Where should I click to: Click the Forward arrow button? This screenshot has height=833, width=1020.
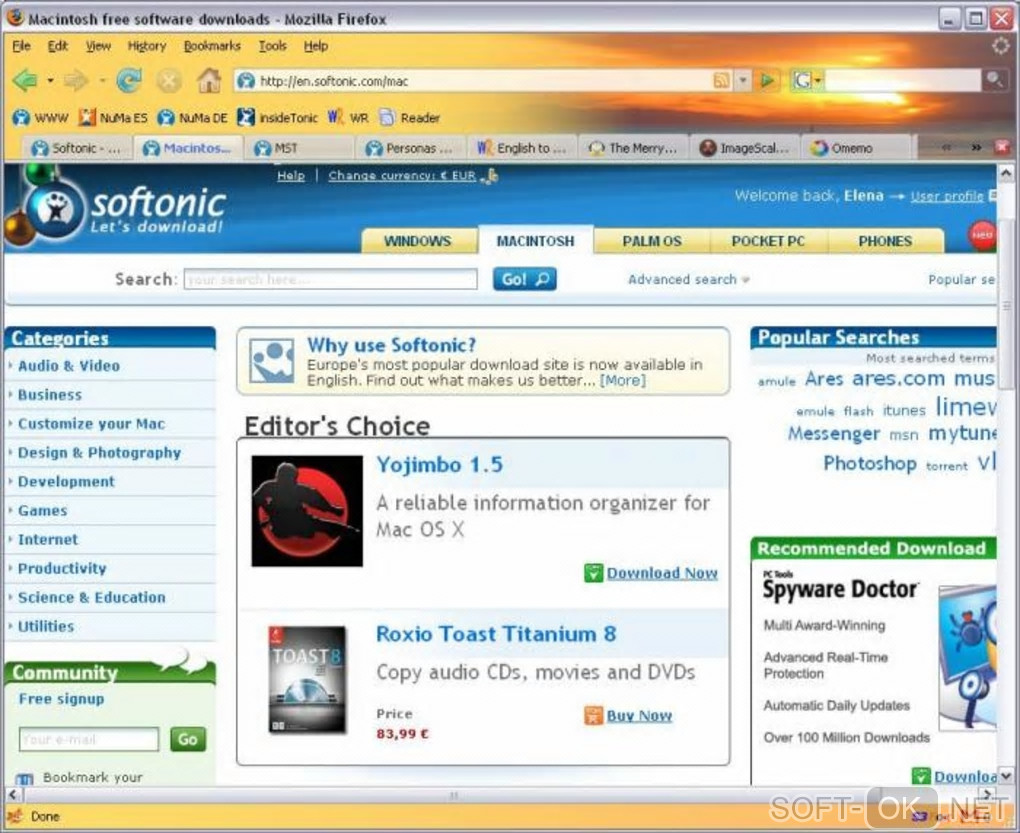[76, 81]
